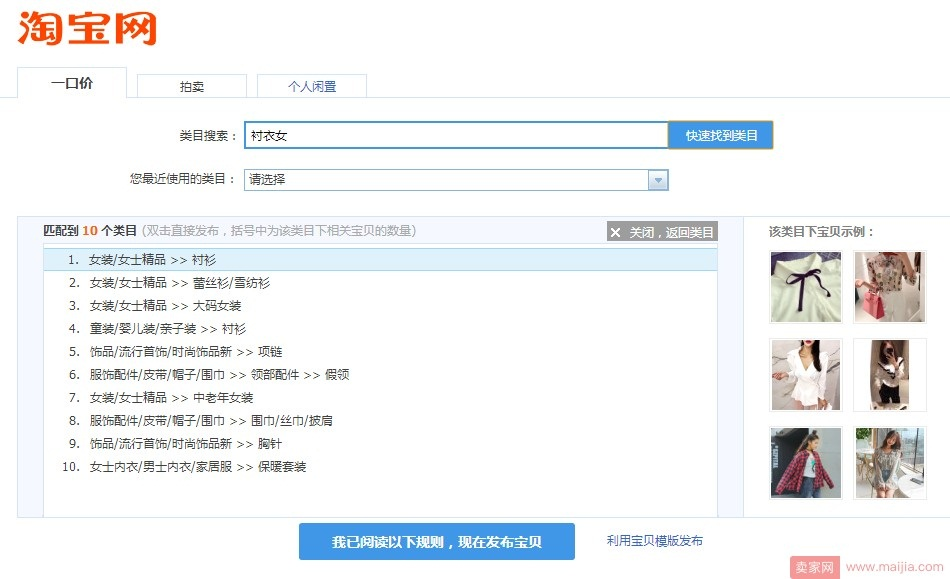
Task: Click the dropdown arrow of 请选择
Action: coord(658,180)
